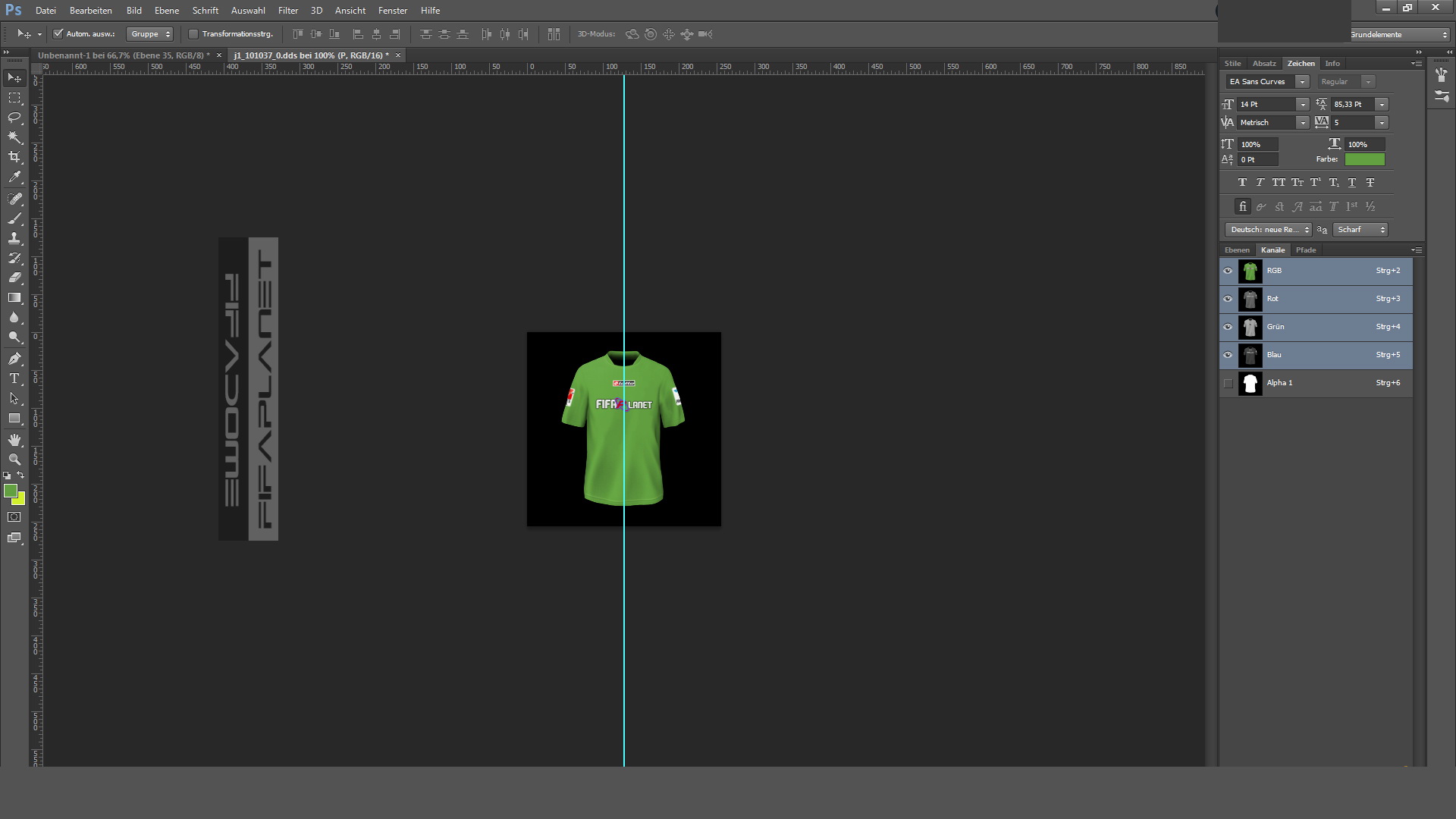This screenshot has height=819, width=1456.
Task: Open the EA Sans Curves font dropdown
Action: point(1302,82)
